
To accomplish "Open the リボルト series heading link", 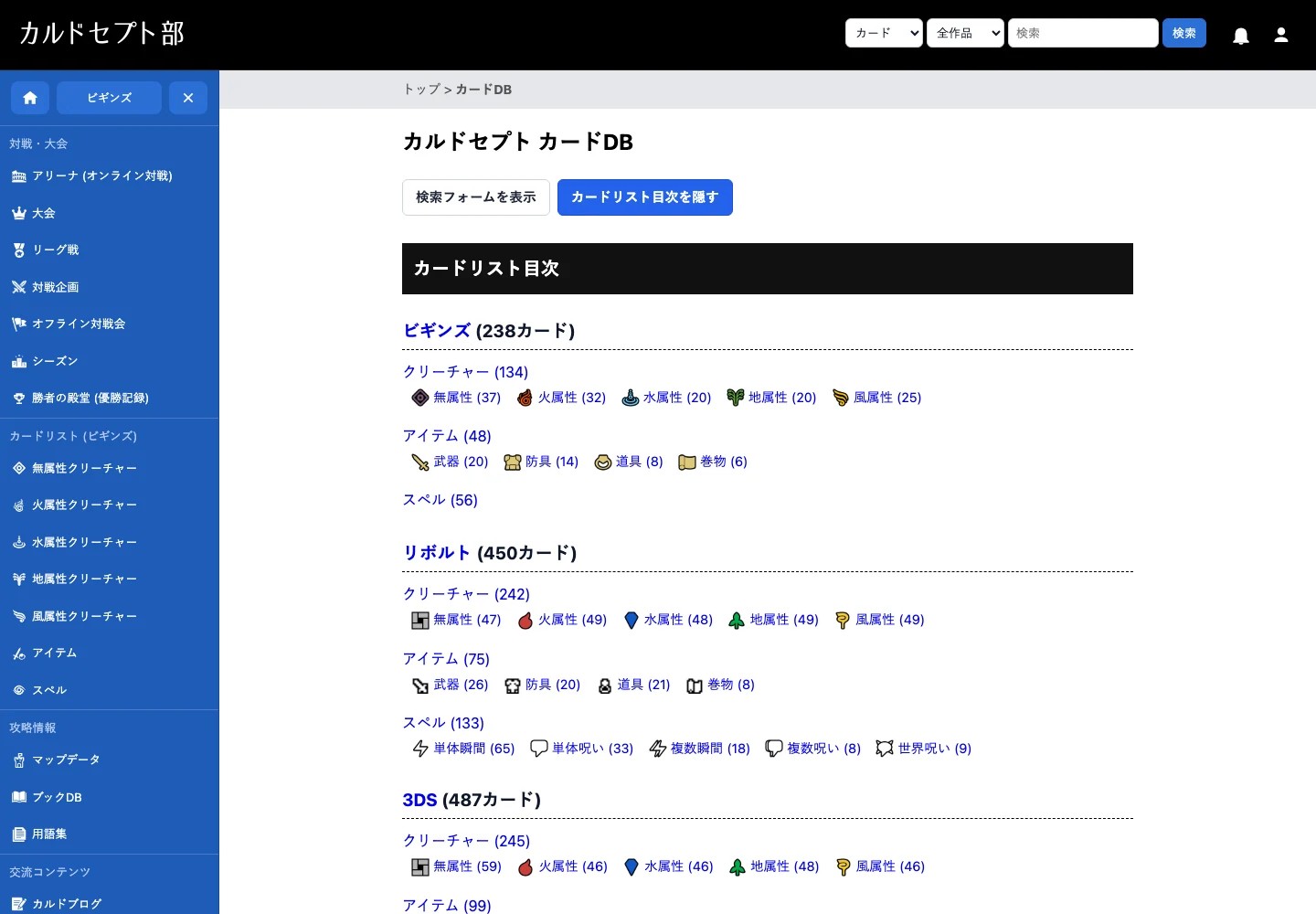I will tap(437, 553).
